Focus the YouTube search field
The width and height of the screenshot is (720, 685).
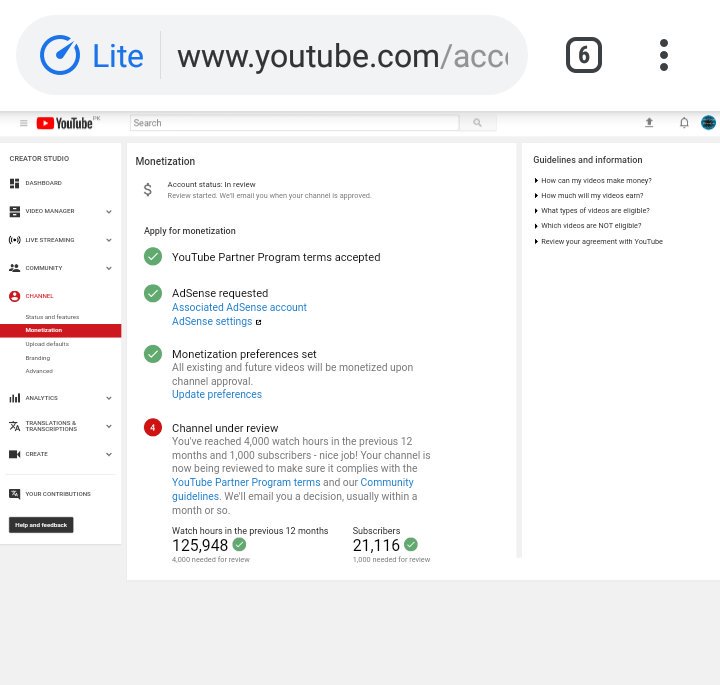pyautogui.click(x=294, y=123)
